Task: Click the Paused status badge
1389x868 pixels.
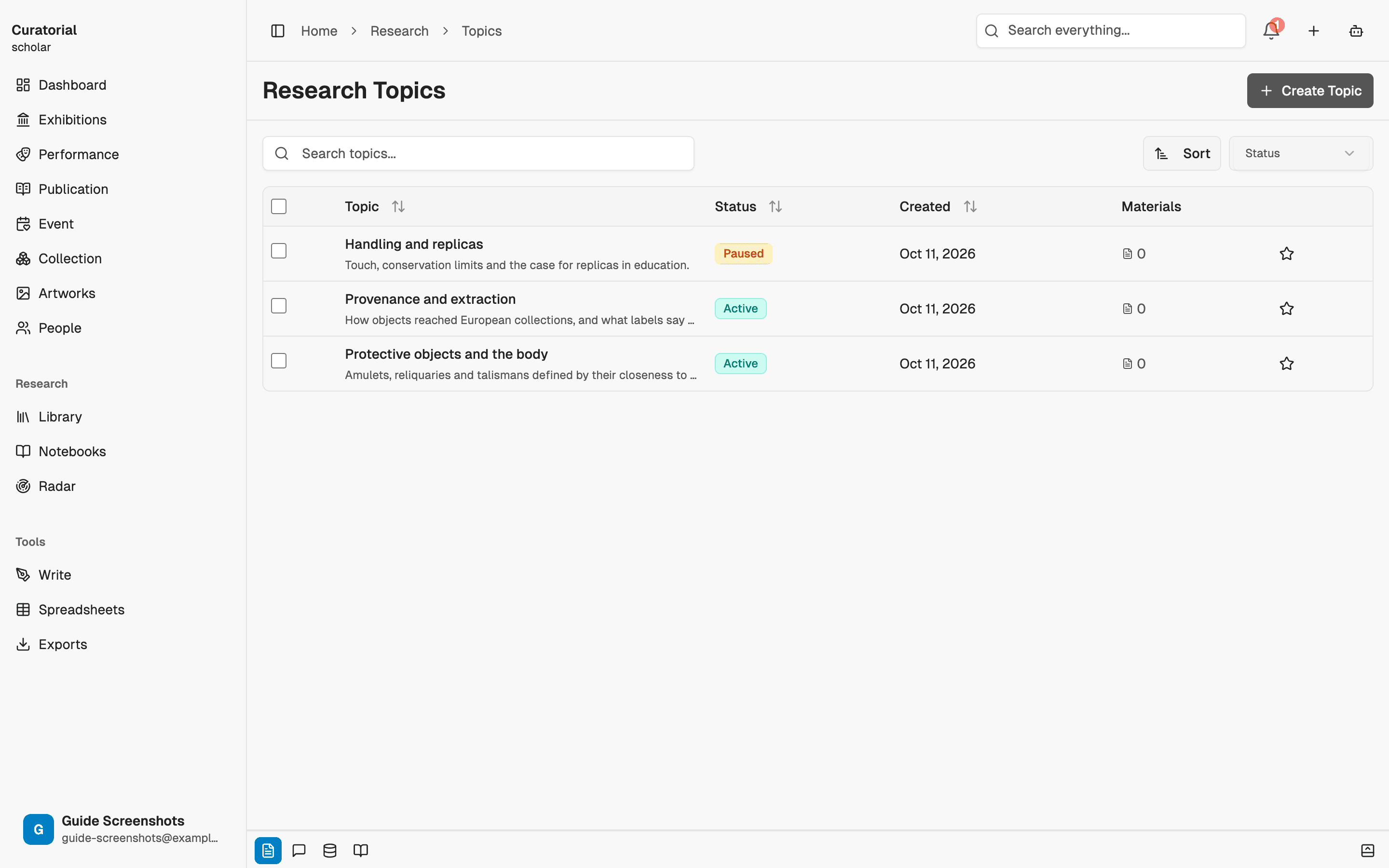Action: [x=743, y=254]
